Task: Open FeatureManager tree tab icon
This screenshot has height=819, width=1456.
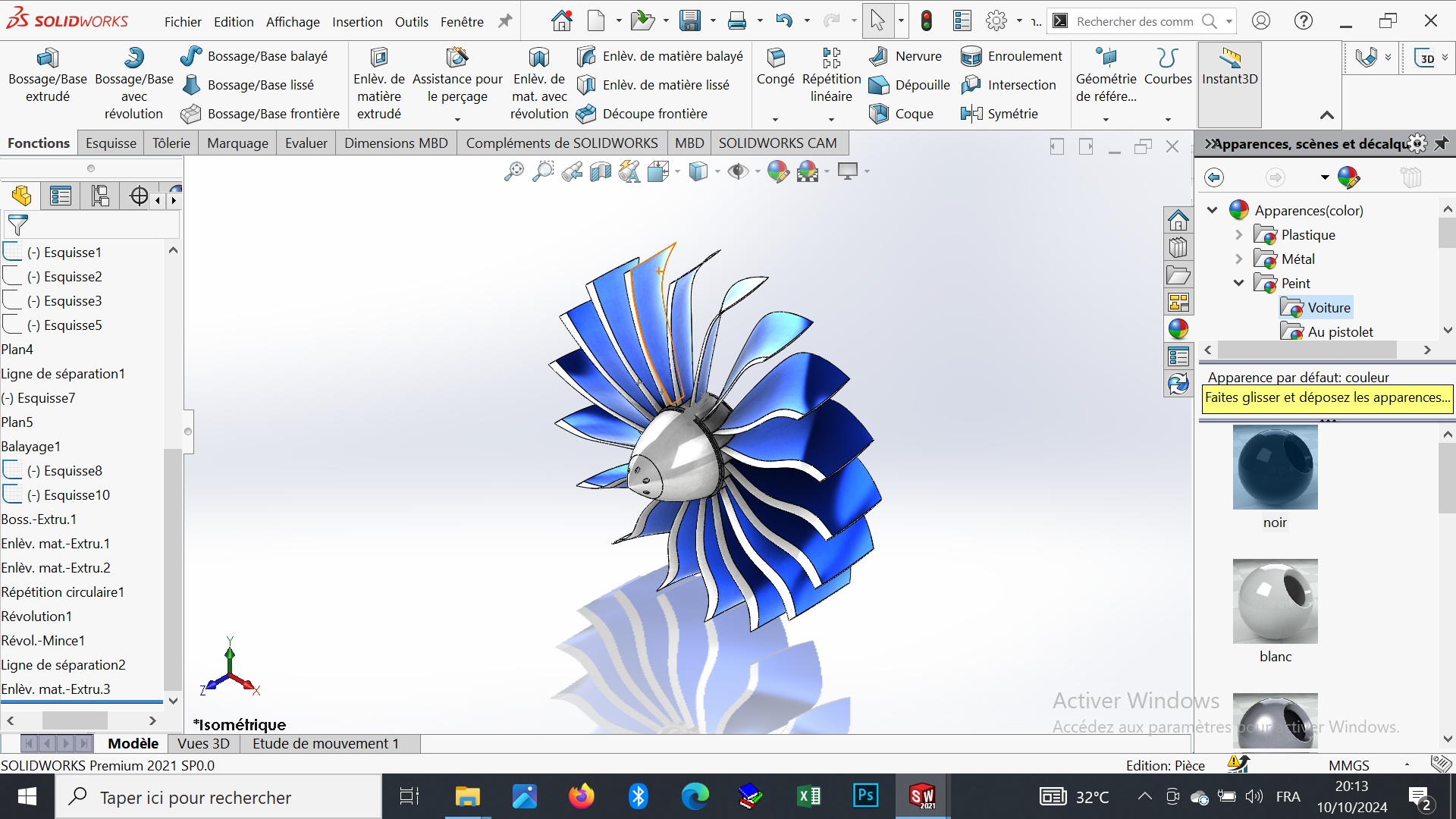Action: pos(21,196)
